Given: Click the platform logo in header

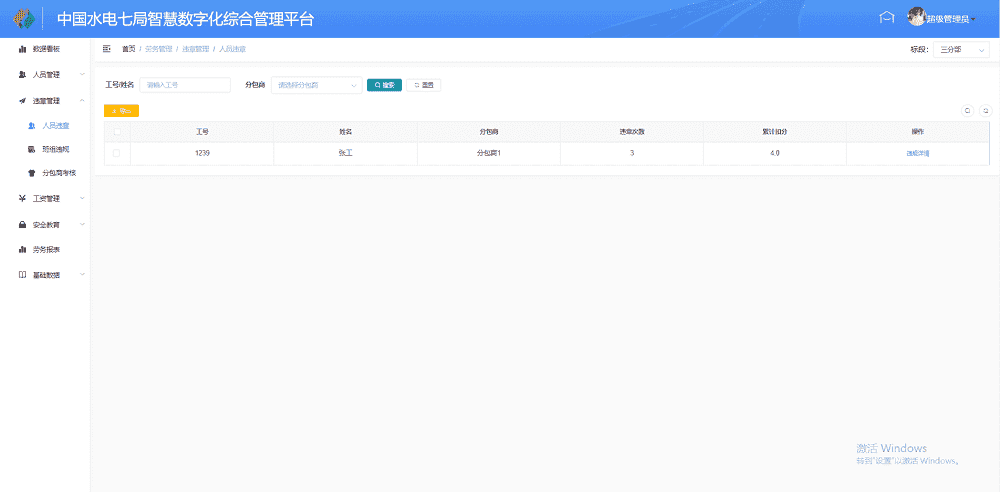Looking at the screenshot, I should [x=22, y=18].
